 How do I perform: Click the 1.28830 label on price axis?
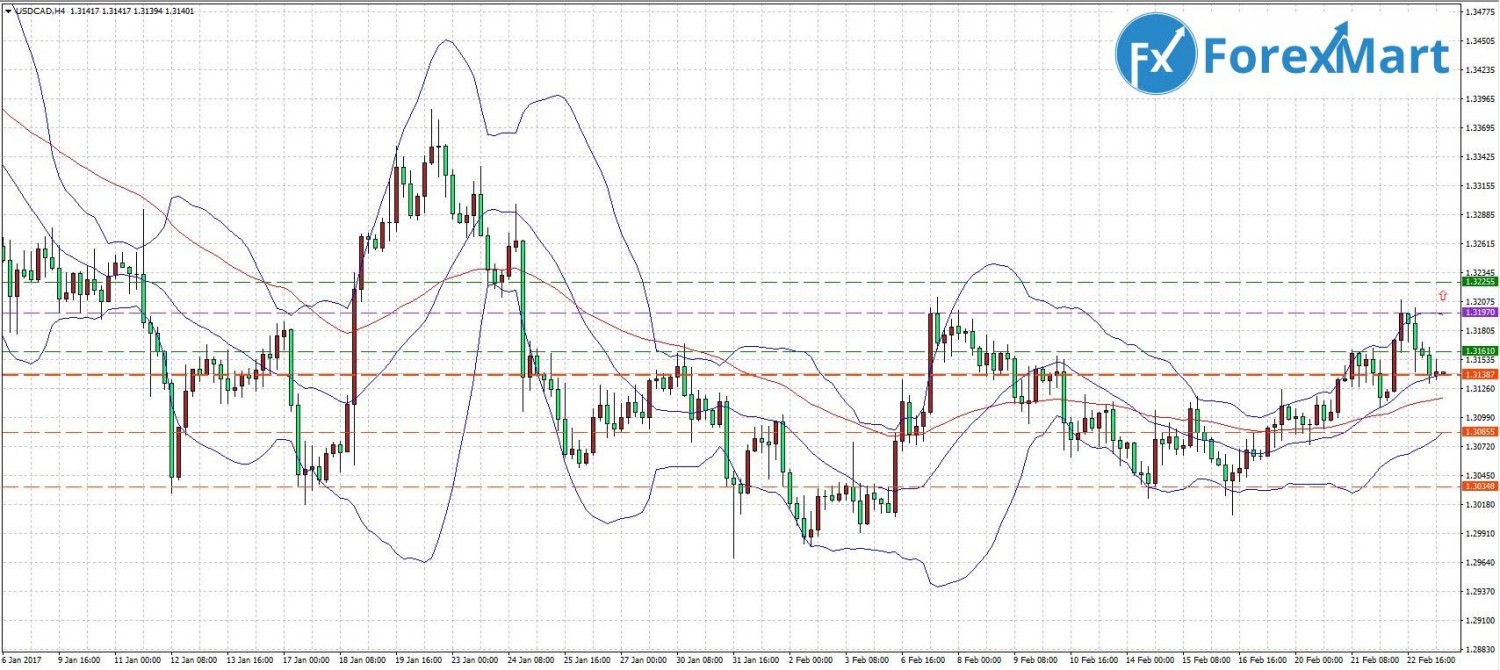[1480, 649]
